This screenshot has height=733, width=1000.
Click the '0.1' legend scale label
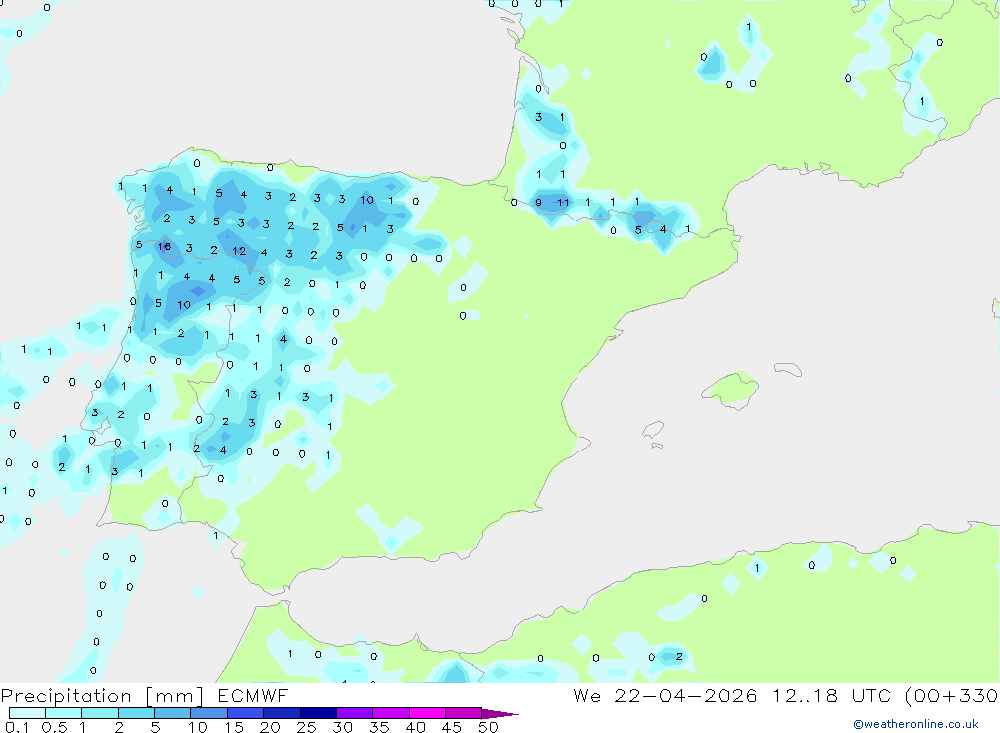click(x=17, y=727)
